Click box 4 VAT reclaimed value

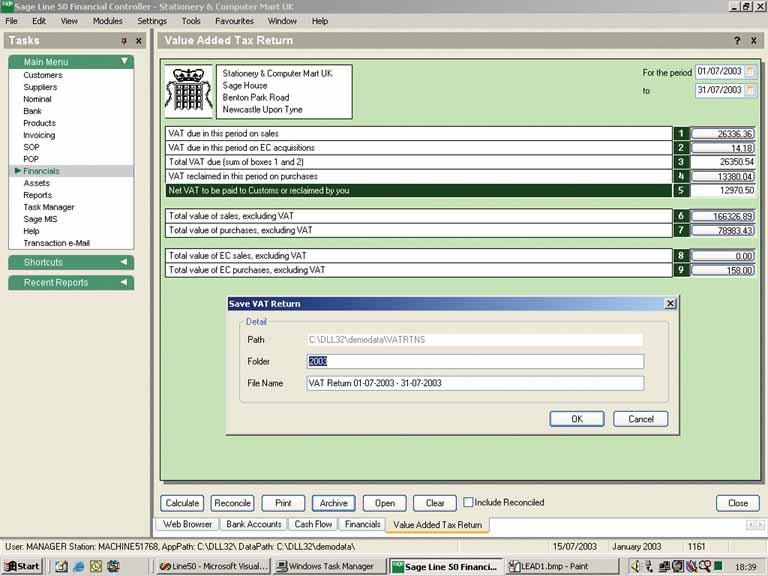click(x=723, y=176)
